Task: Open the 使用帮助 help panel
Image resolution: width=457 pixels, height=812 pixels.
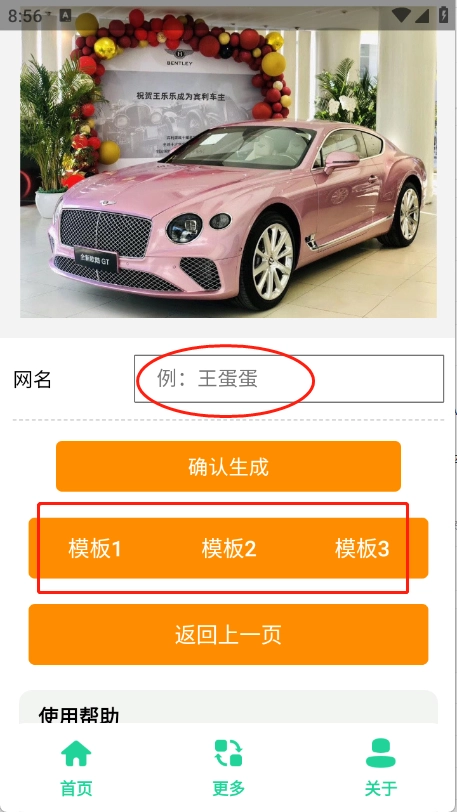Action: click(x=228, y=707)
